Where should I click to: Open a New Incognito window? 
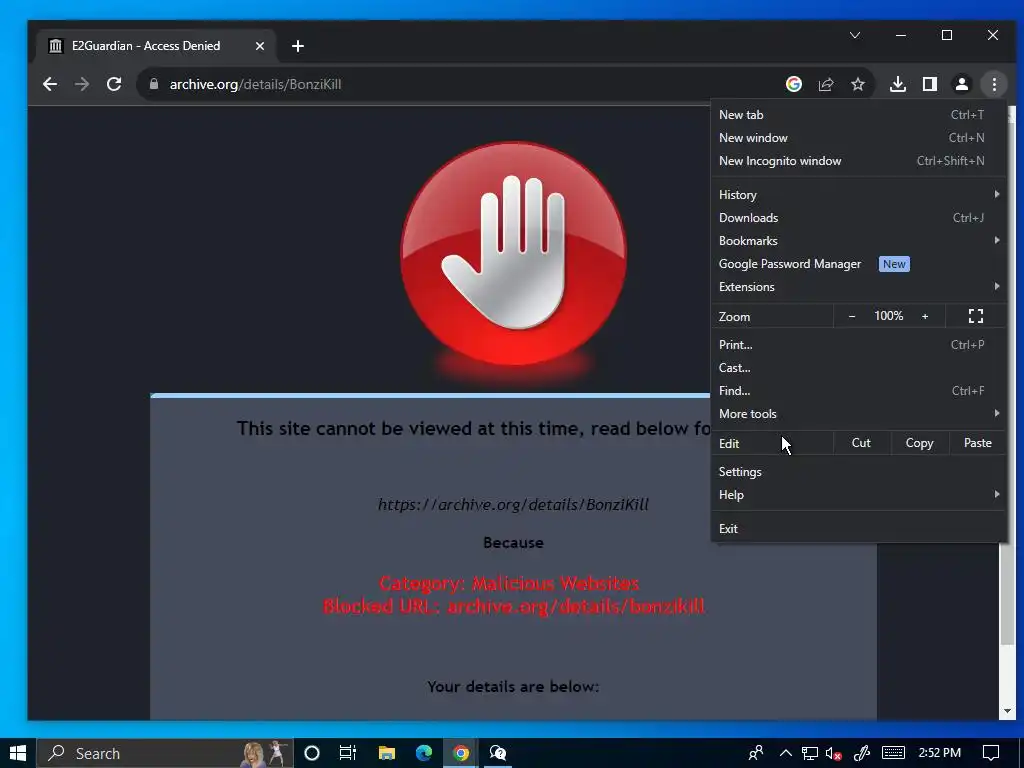(x=857, y=161)
